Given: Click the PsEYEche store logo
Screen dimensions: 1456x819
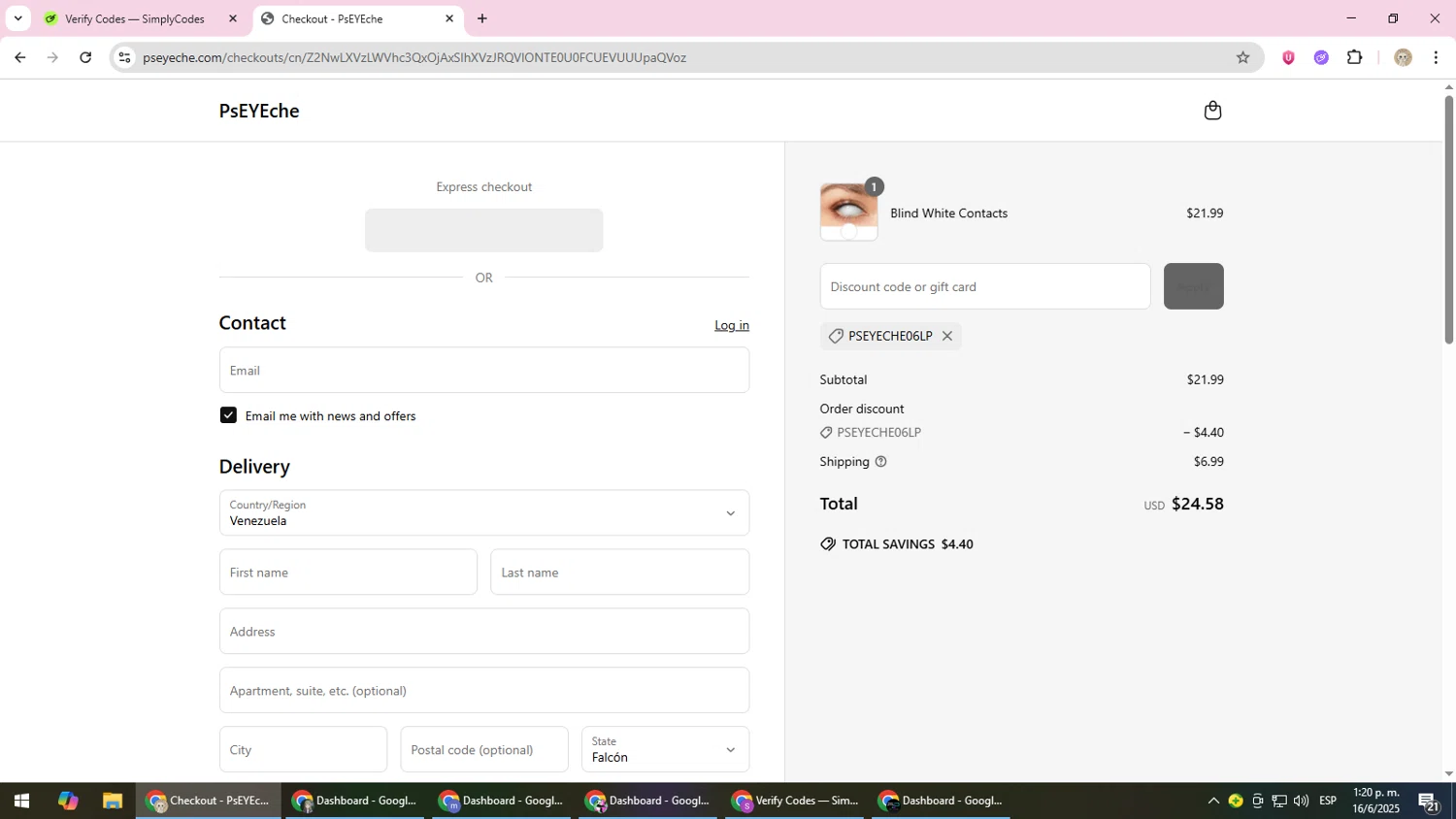Looking at the screenshot, I should tap(259, 111).
